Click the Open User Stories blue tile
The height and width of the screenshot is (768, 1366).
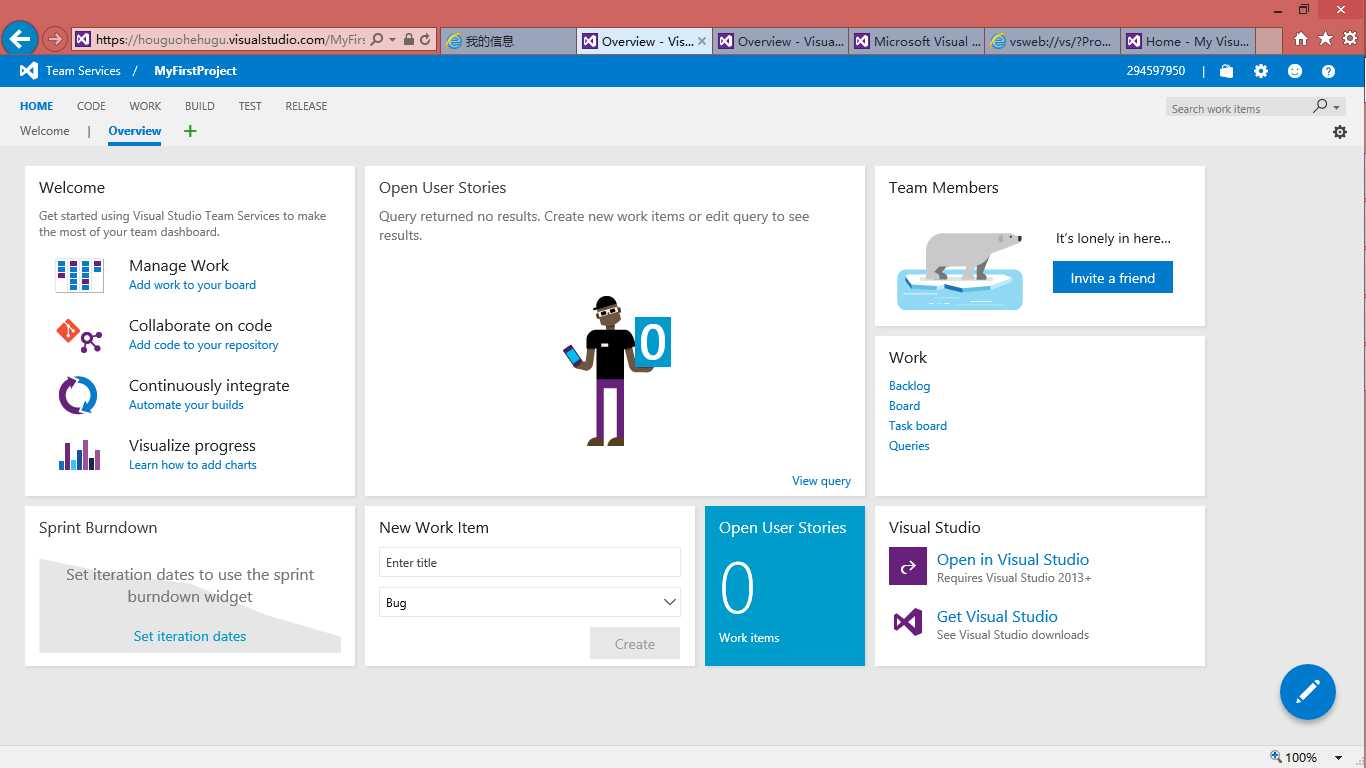coord(785,586)
